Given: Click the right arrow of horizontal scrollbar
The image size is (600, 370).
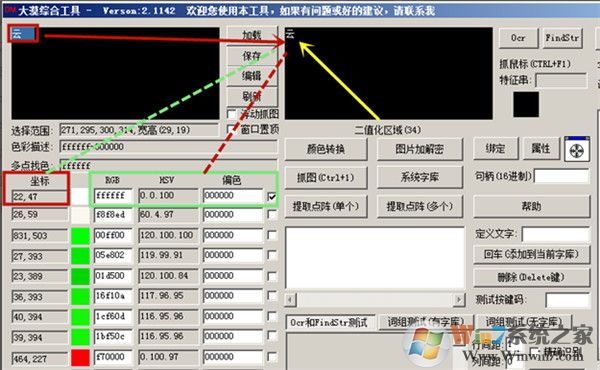Looking at the screenshot, I should [459, 299].
